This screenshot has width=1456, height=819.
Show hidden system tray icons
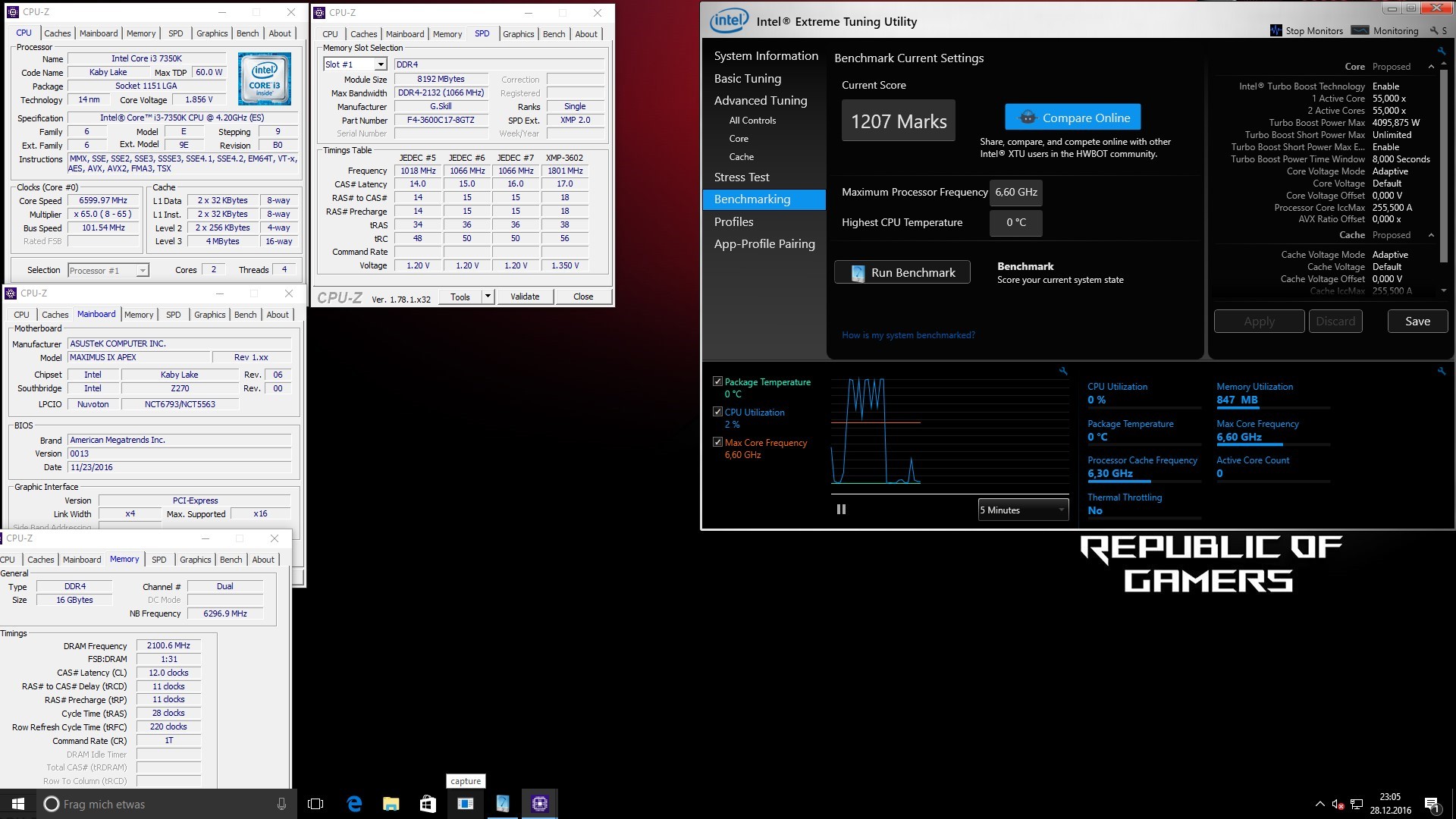click(x=1319, y=804)
